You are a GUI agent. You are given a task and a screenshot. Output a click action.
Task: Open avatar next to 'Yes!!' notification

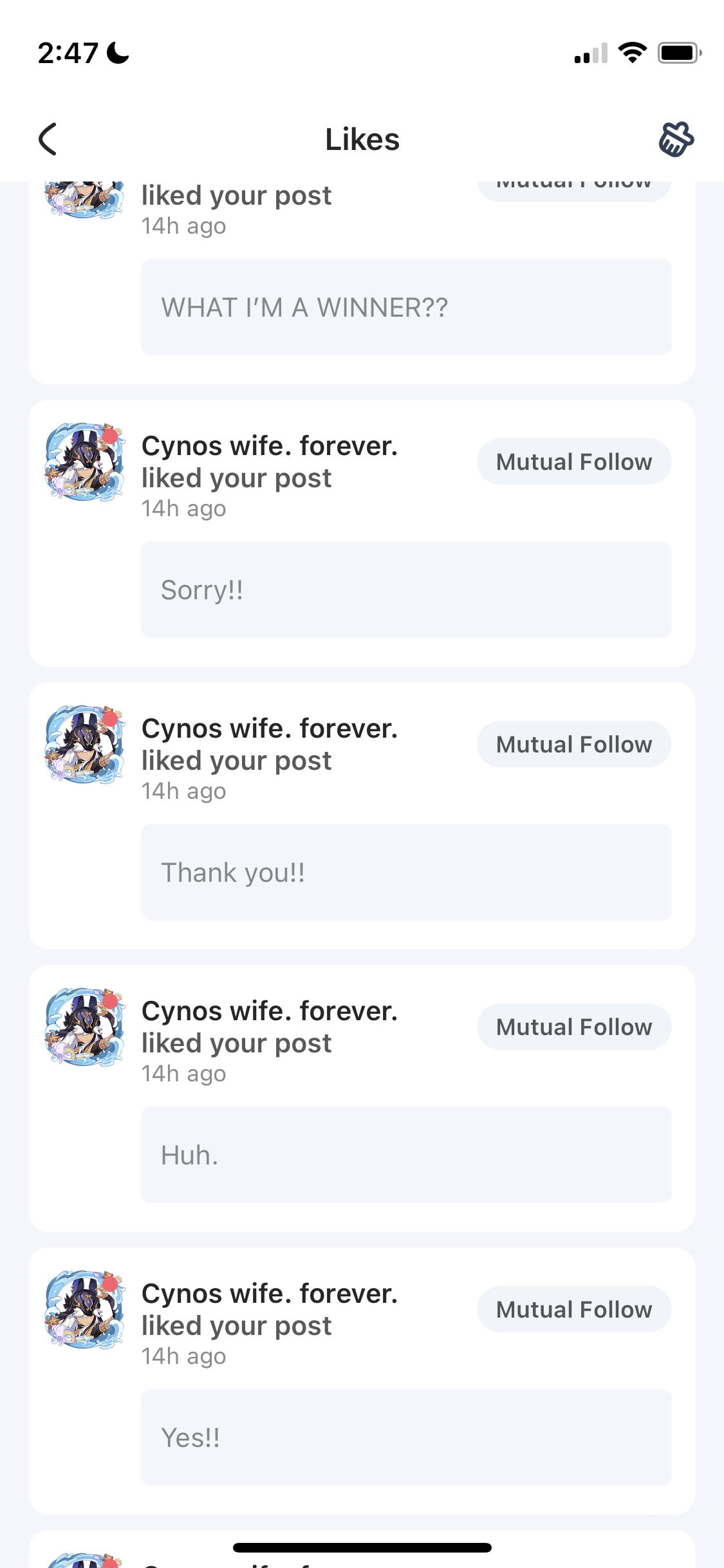pos(84,1309)
